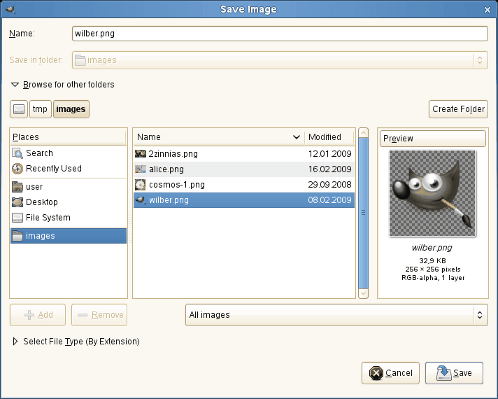498x399 pixels.
Task: Click the Search magnifier icon in Places
Action: point(17,153)
